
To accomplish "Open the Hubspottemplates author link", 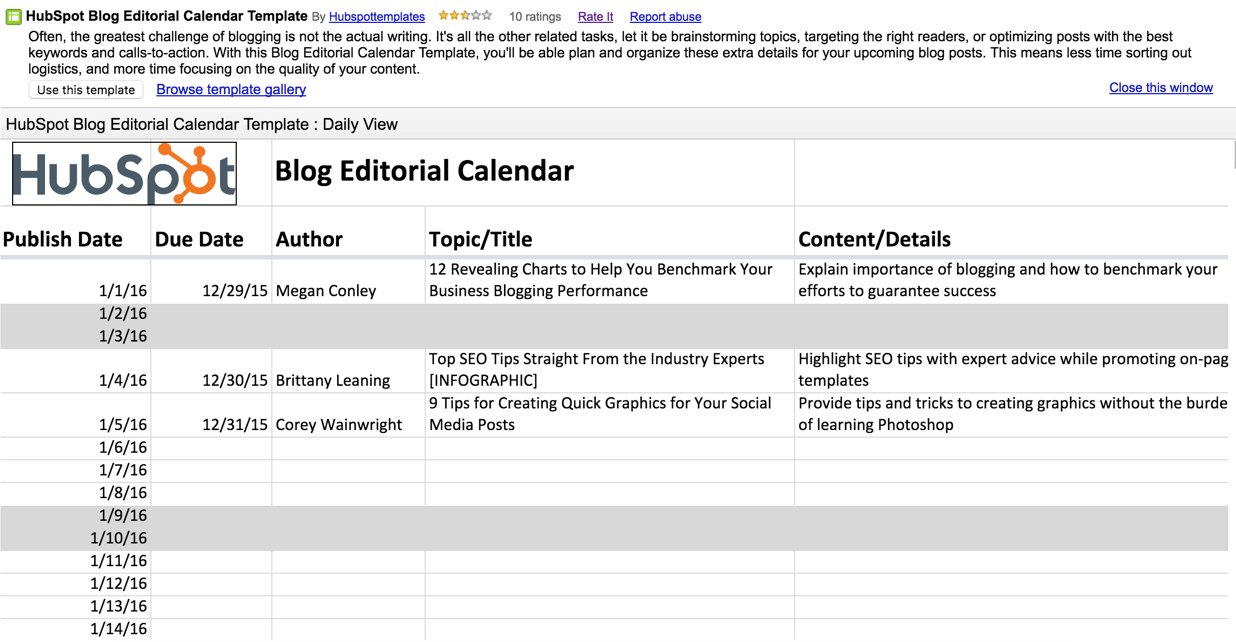I will pos(377,17).
